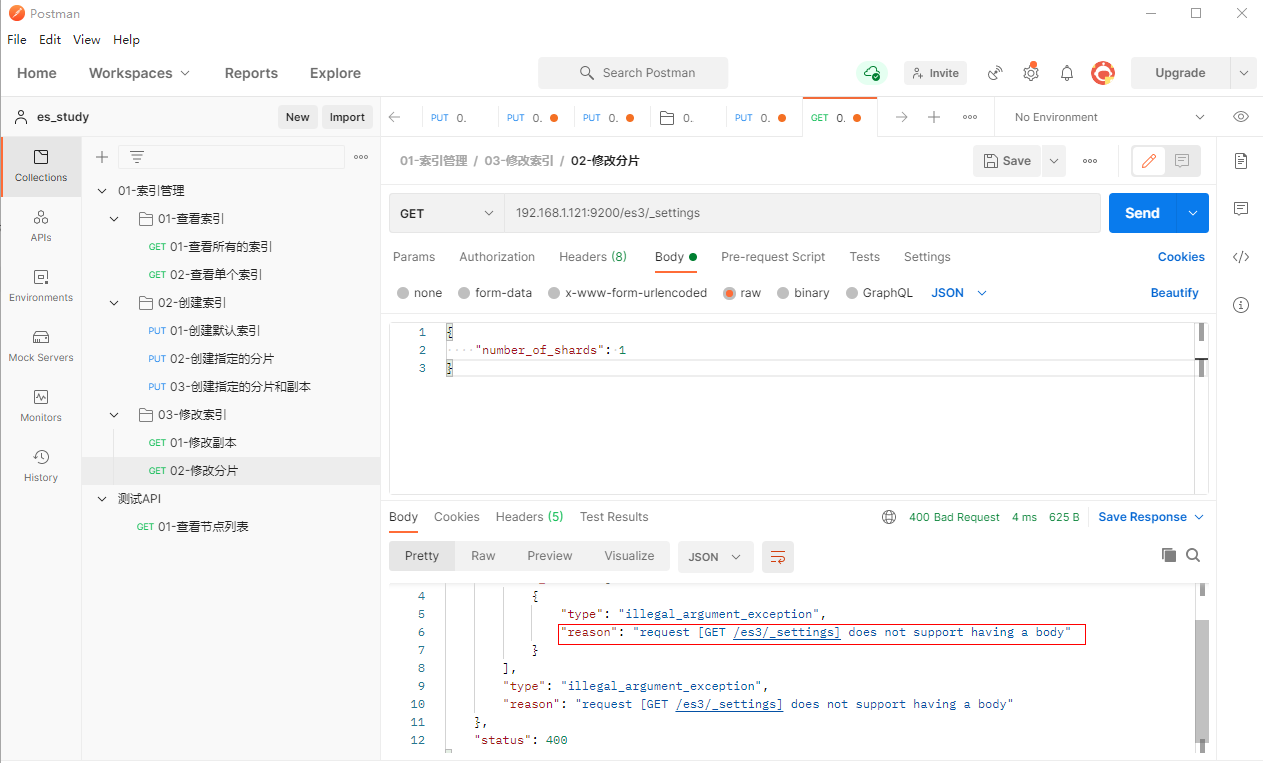Open the Settings gear icon in header

tap(1031, 73)
